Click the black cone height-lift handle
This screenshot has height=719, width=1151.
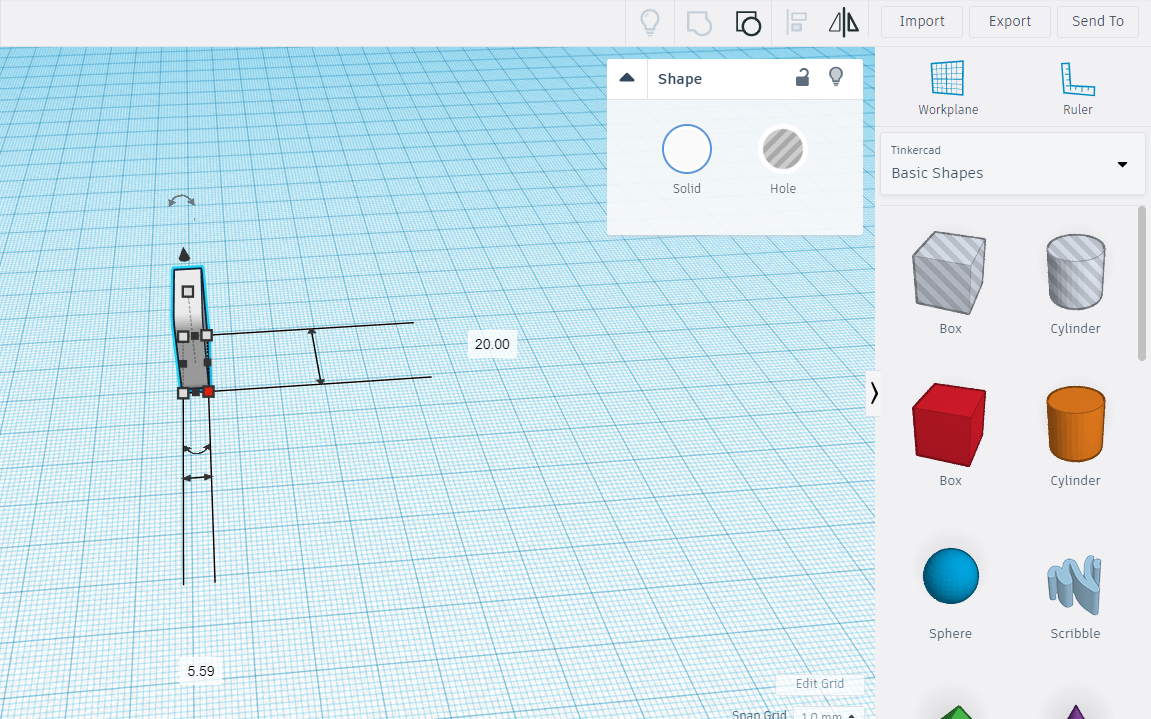point(184,254)
